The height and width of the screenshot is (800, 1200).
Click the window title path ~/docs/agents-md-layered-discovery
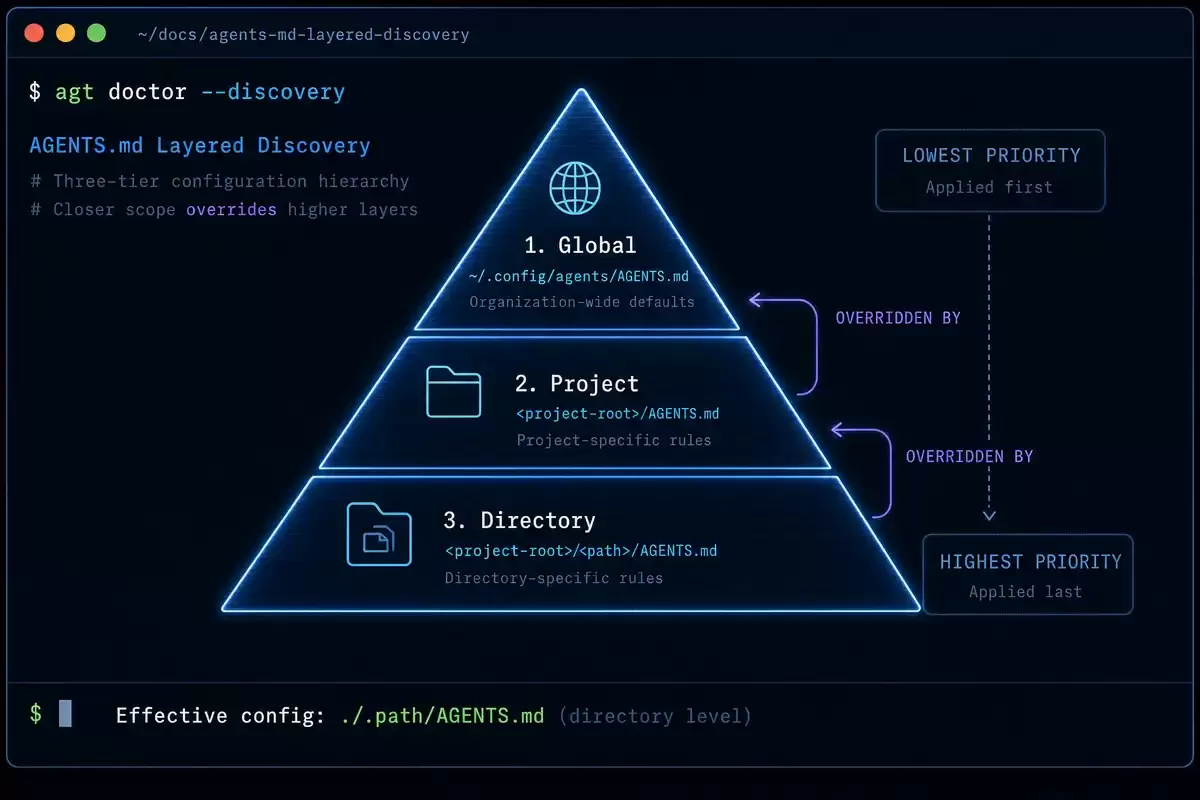(x=303, y=34)
